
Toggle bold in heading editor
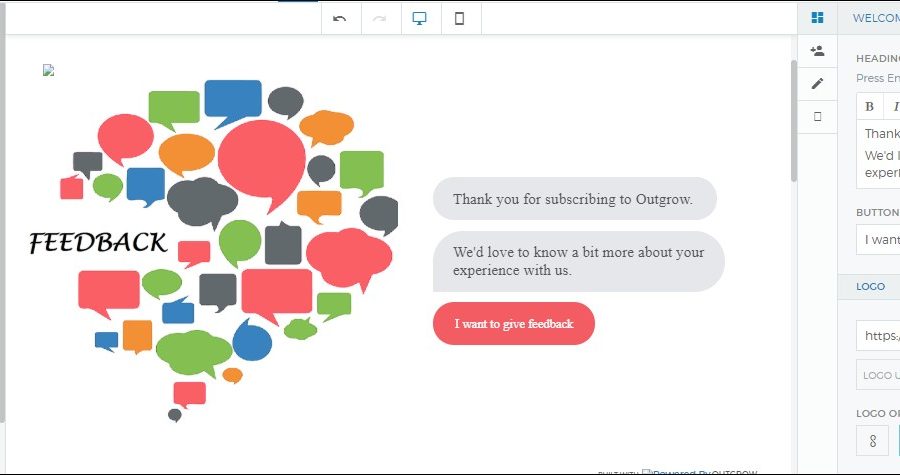869,107
